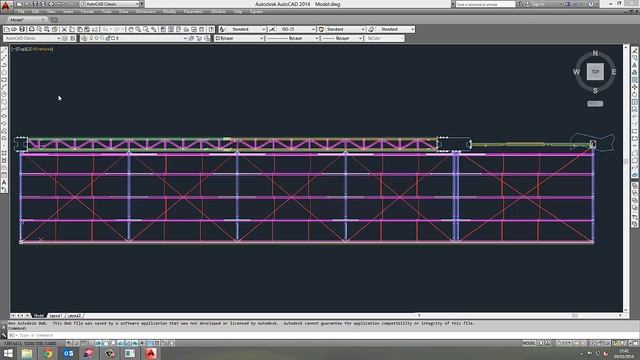Screen dimensions: 640x360
Task: Click the New drawing icon in Standard toolbar
Action: coord(7,29)
